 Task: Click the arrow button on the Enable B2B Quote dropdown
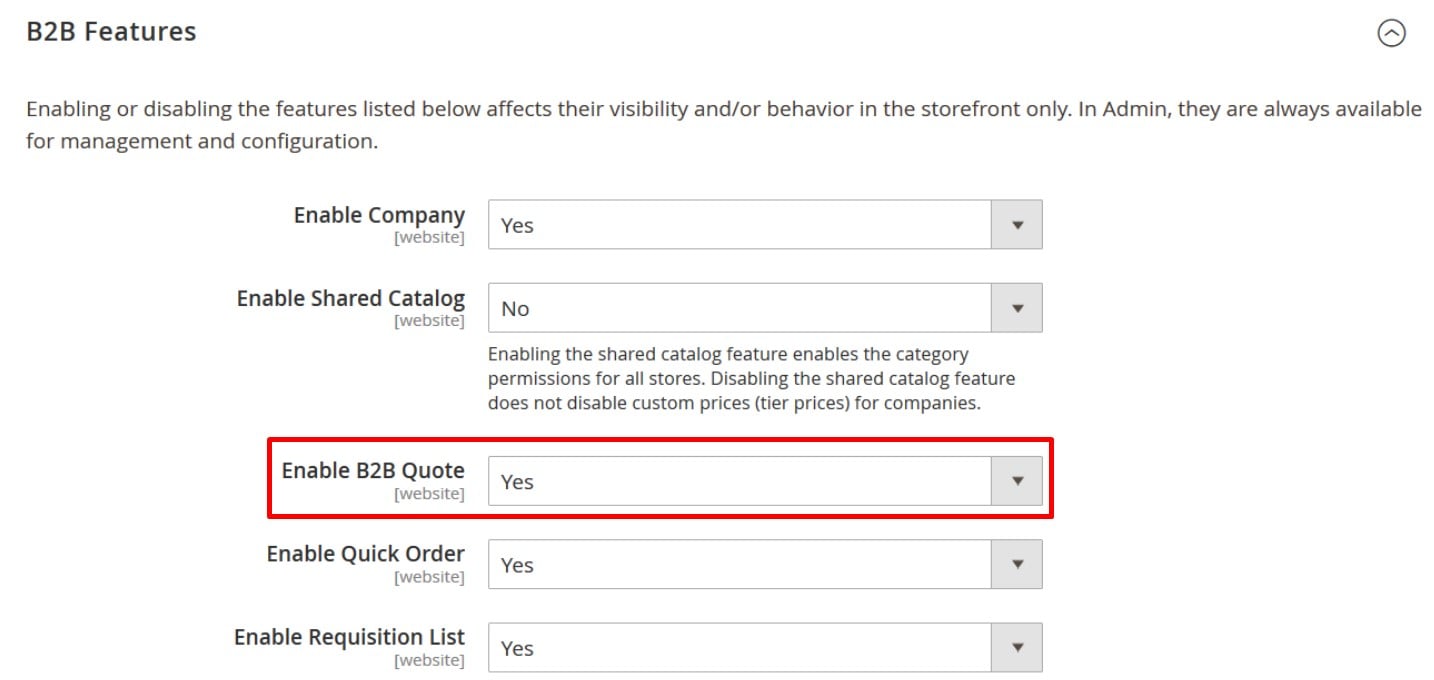(1017, 481)
